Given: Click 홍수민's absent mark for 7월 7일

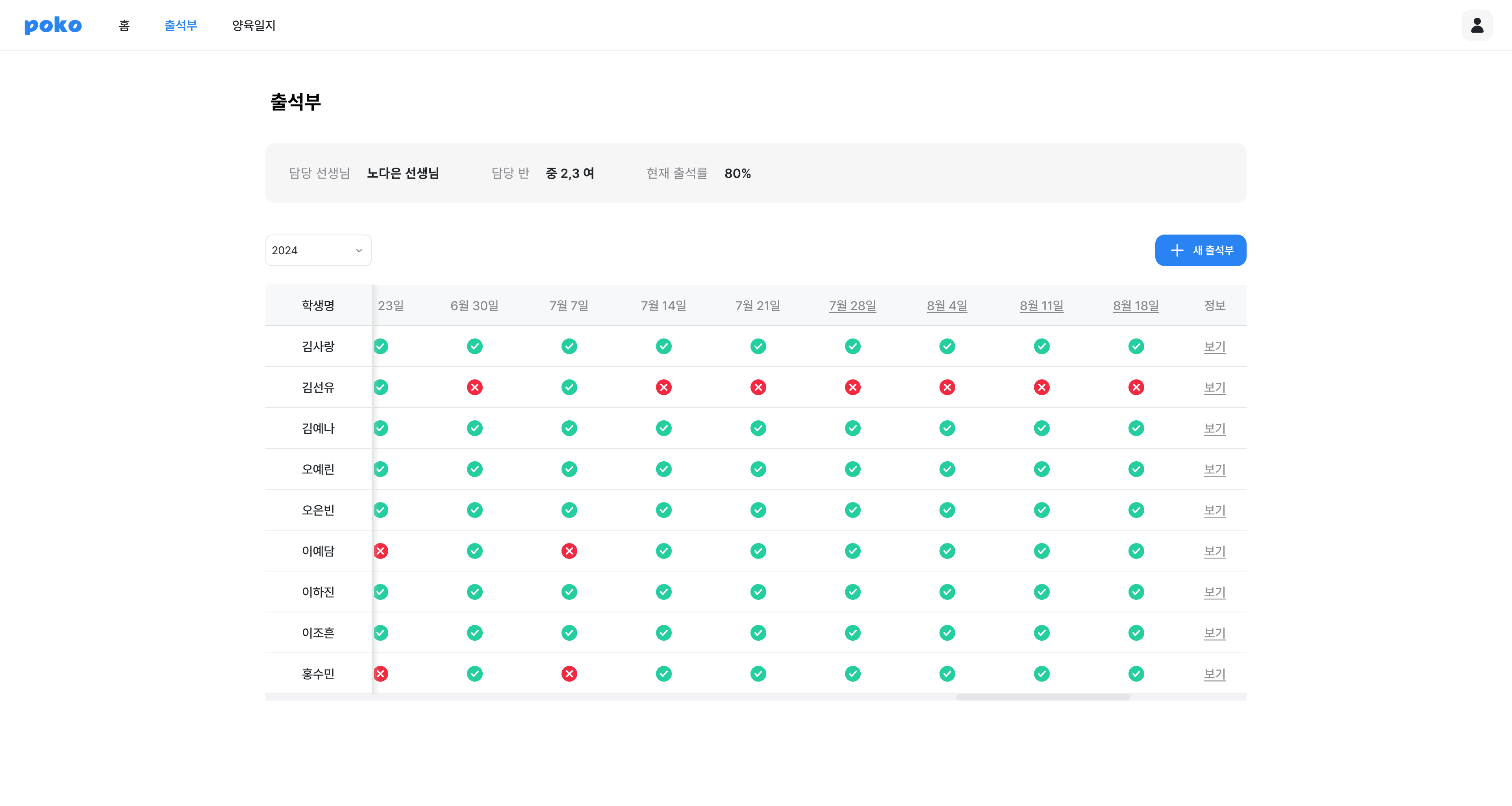Looking at the screenshot, I should click(569, 673).
